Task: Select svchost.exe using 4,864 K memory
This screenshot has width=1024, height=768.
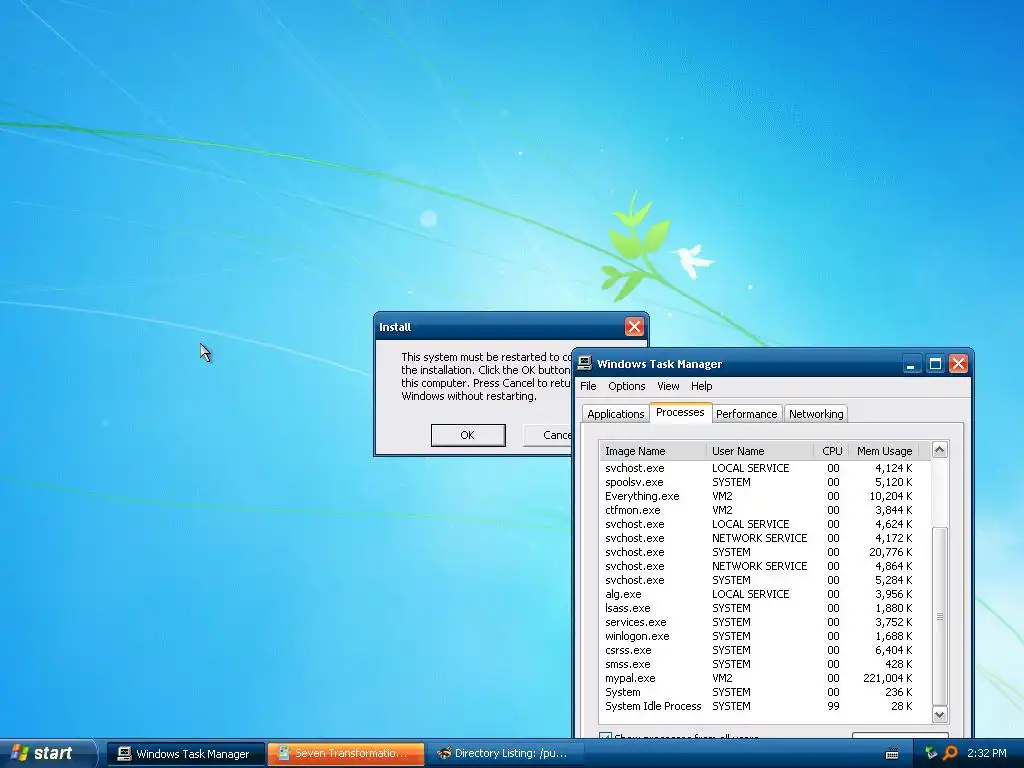Action: click(x=764, y=566)
